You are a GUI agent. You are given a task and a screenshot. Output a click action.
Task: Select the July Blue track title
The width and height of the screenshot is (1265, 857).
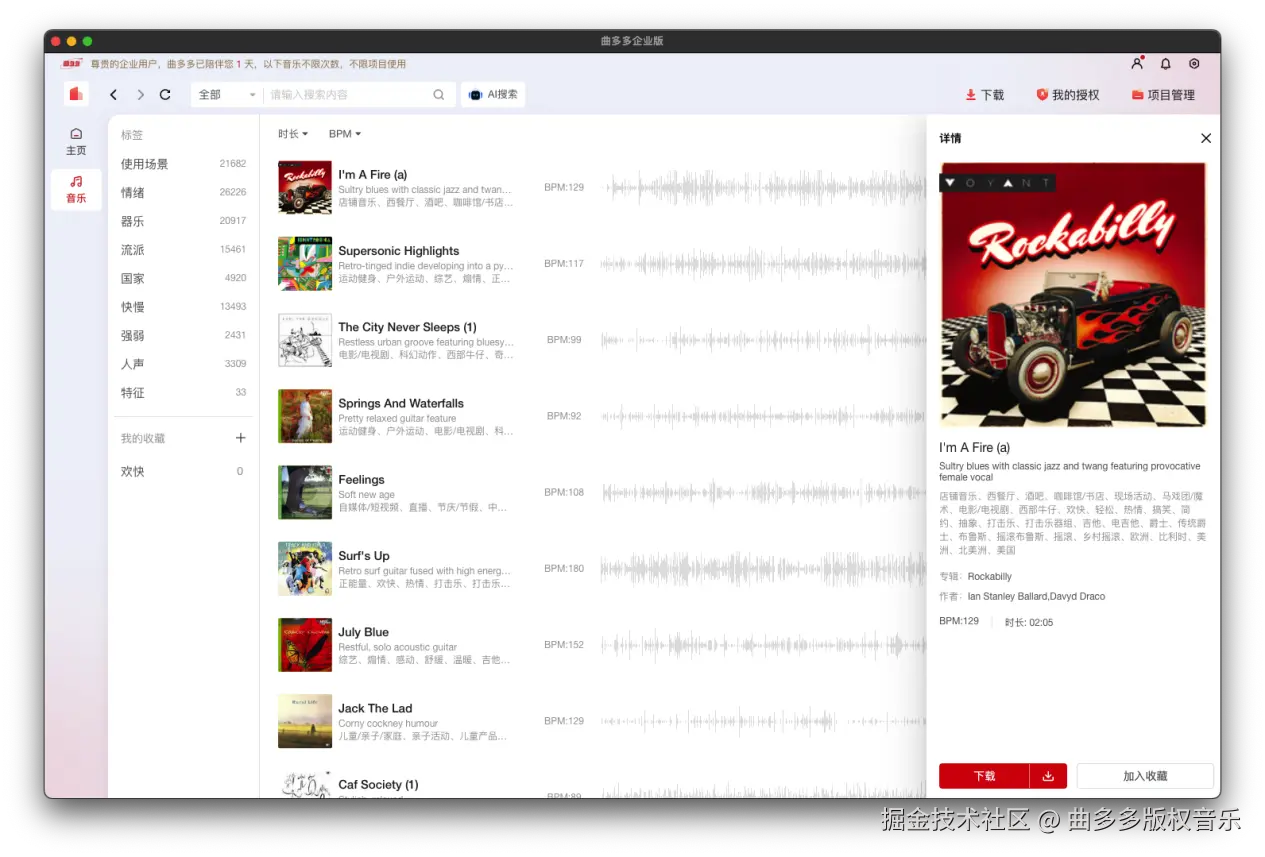[363, 632]
